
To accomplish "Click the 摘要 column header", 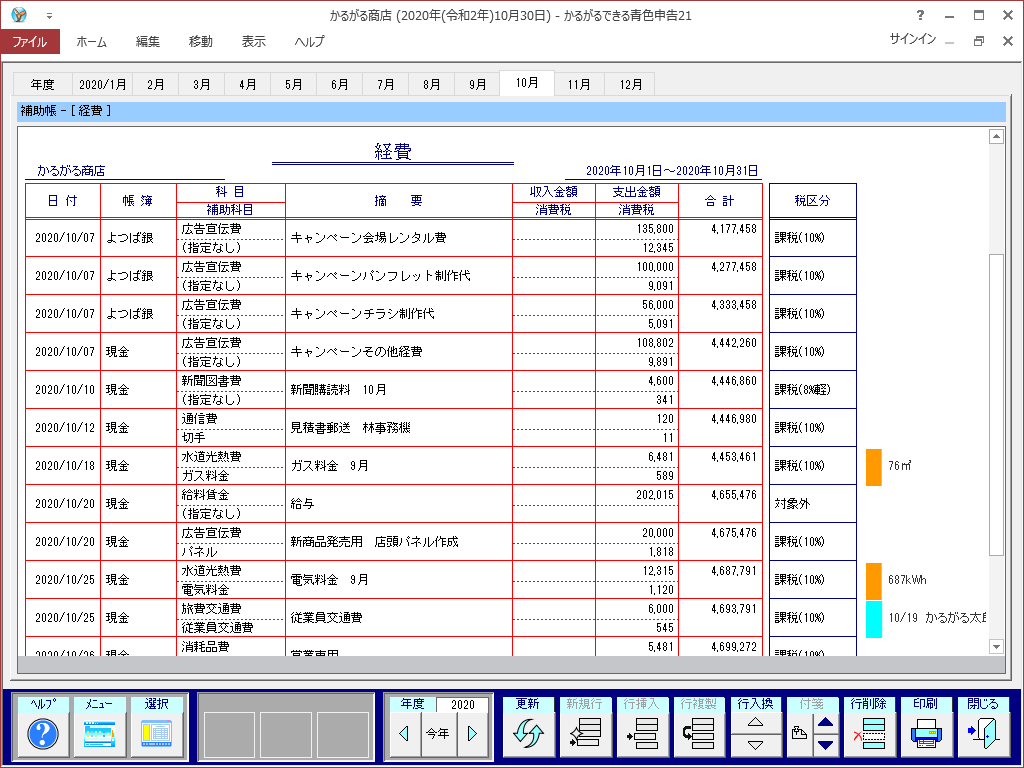I will click(398, 200).
